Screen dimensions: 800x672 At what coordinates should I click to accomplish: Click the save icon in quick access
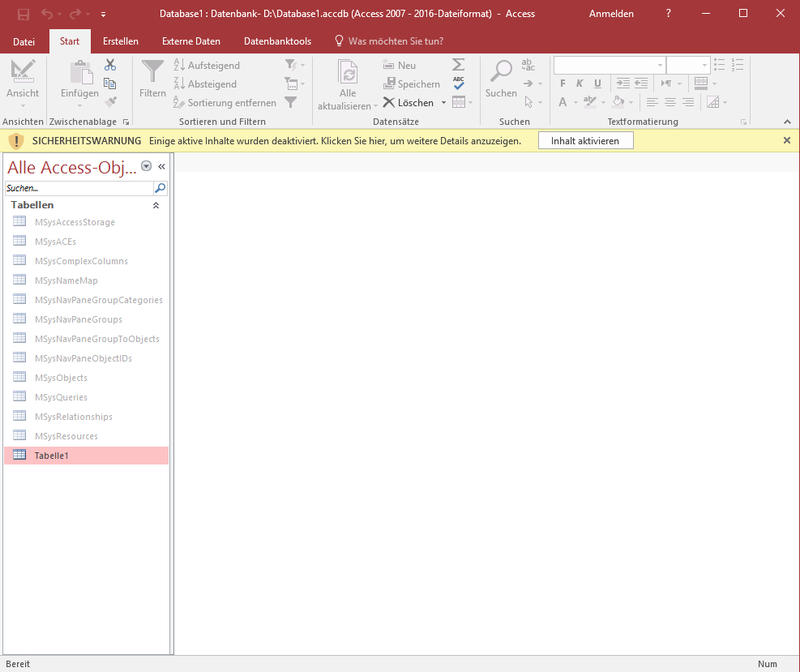pos(23,14)
